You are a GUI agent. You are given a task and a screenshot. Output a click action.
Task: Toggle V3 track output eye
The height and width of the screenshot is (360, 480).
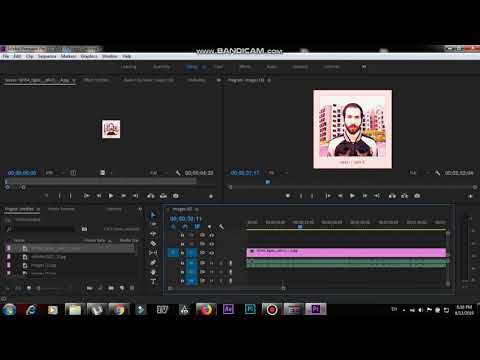click(x=211, y=235)
